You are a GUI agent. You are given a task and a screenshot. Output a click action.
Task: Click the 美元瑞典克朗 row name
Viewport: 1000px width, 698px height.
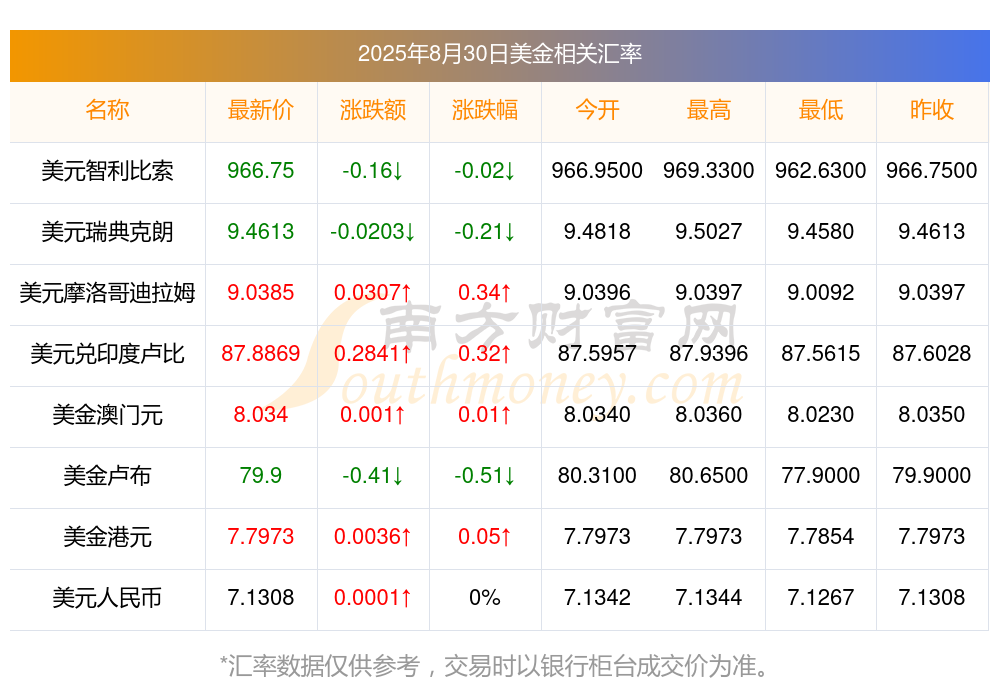[x=107, y=232]
